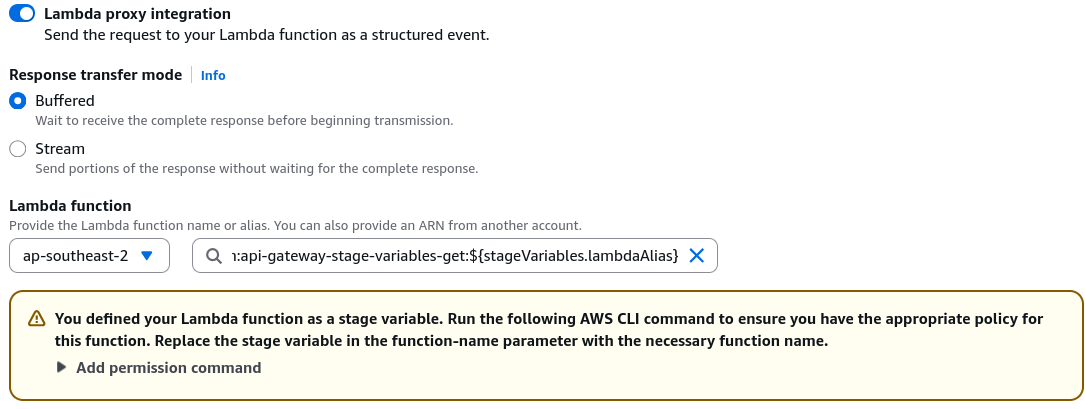1085x409 pixels.
Task: Click the disclosure triangle beside Add permission command
Action: 62,367
